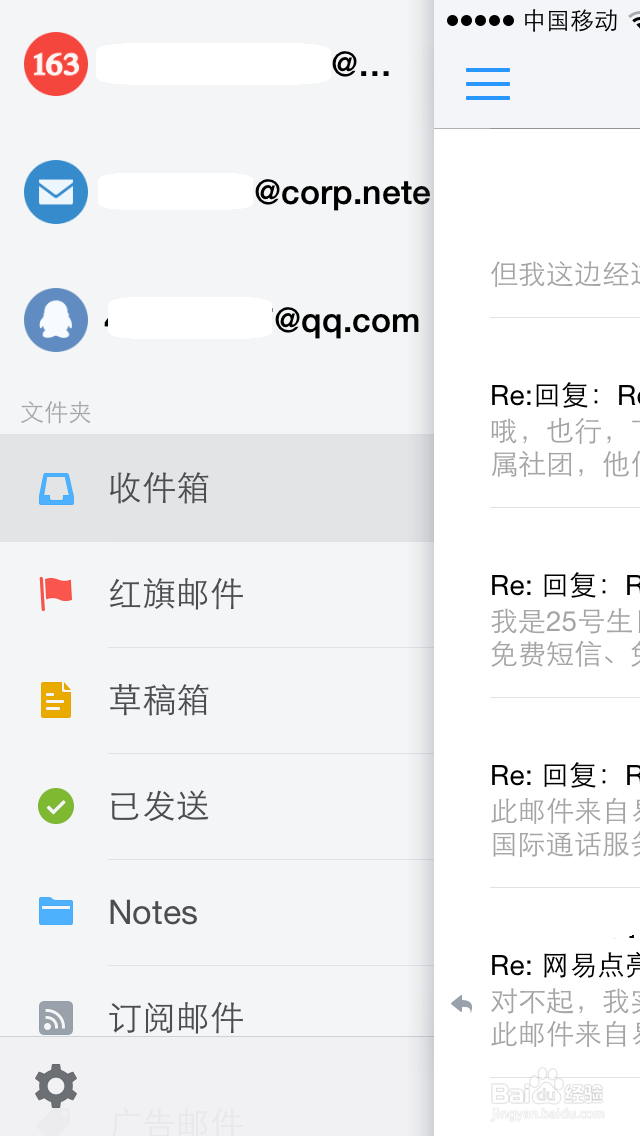Open the 163 mail account
640x1136 pixels.
tap(56, 64)
